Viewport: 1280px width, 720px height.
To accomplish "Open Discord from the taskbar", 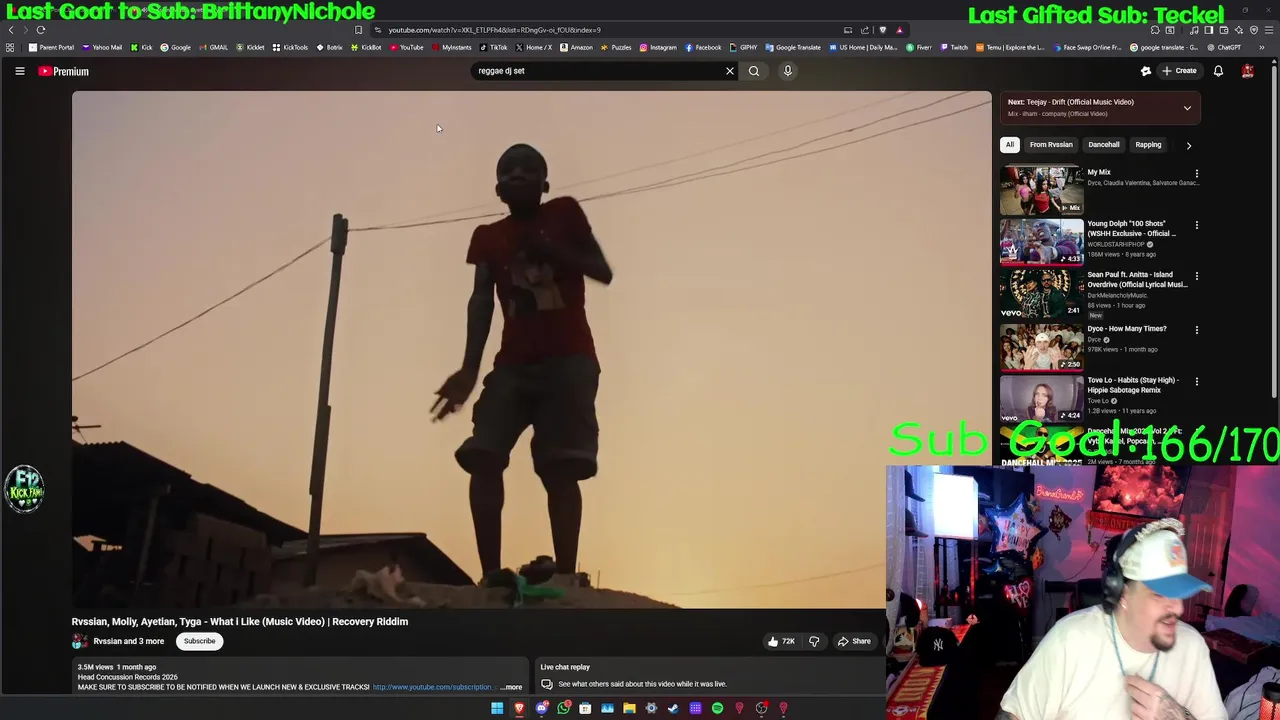I will [541, 708].
